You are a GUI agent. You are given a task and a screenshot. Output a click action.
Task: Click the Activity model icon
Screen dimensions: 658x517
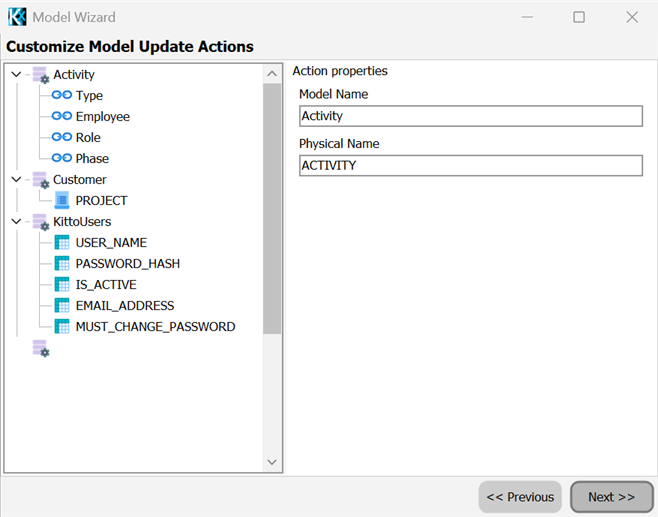[41, 75]
